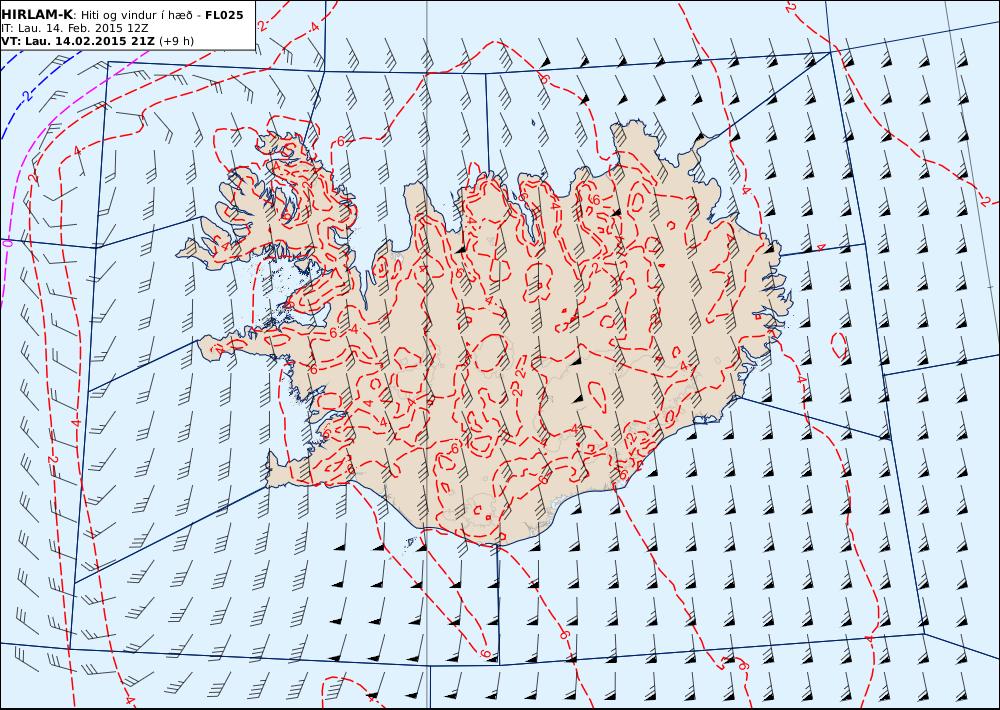Click the HIRLAM-K model title text

(38, 15)
